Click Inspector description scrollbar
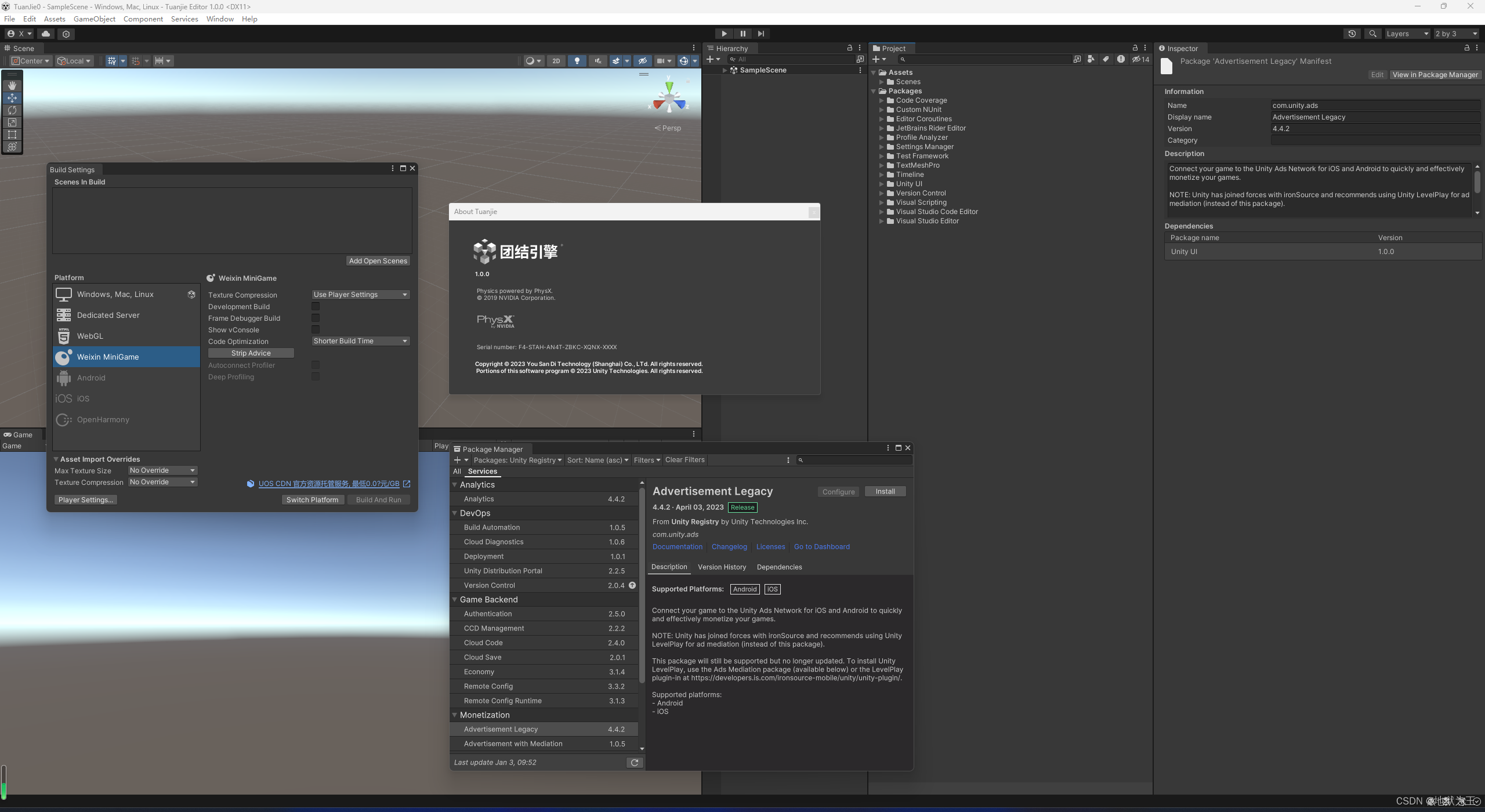This screenshot has height=812, width=1485. (x=1477, y=182)
